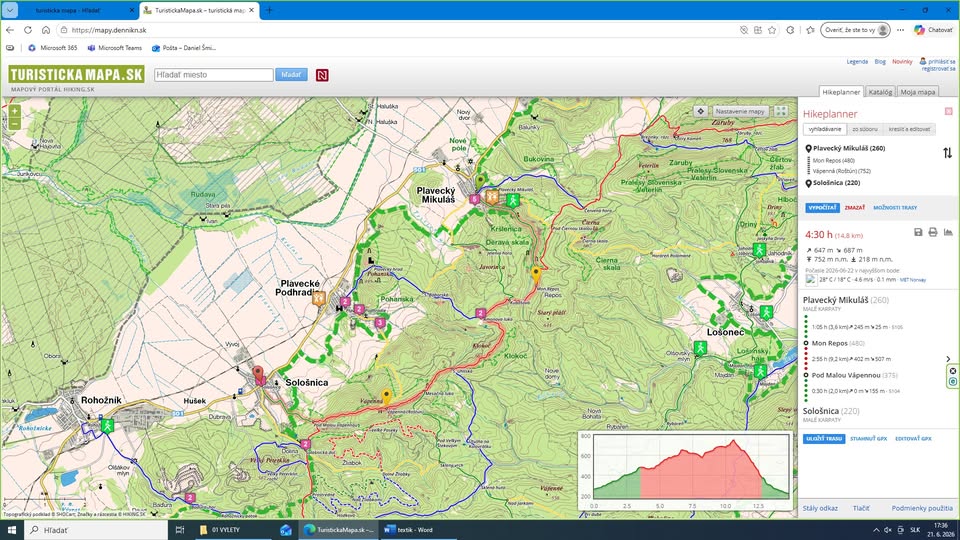Show elevation profile chart icon
The height and width of the screenshot is (540, 960).
948,232
